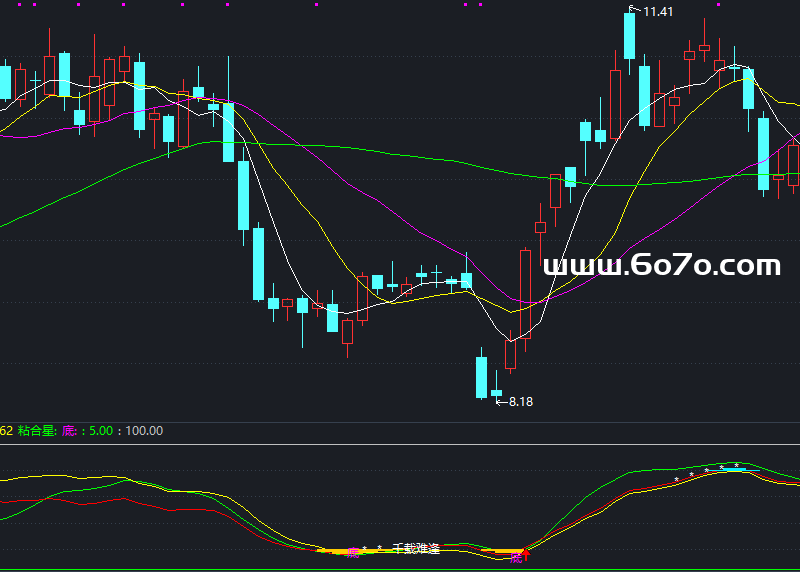Click the 11.41 high price label
Viewport: 800px width, 572px height.
click(x=658, y=12)
